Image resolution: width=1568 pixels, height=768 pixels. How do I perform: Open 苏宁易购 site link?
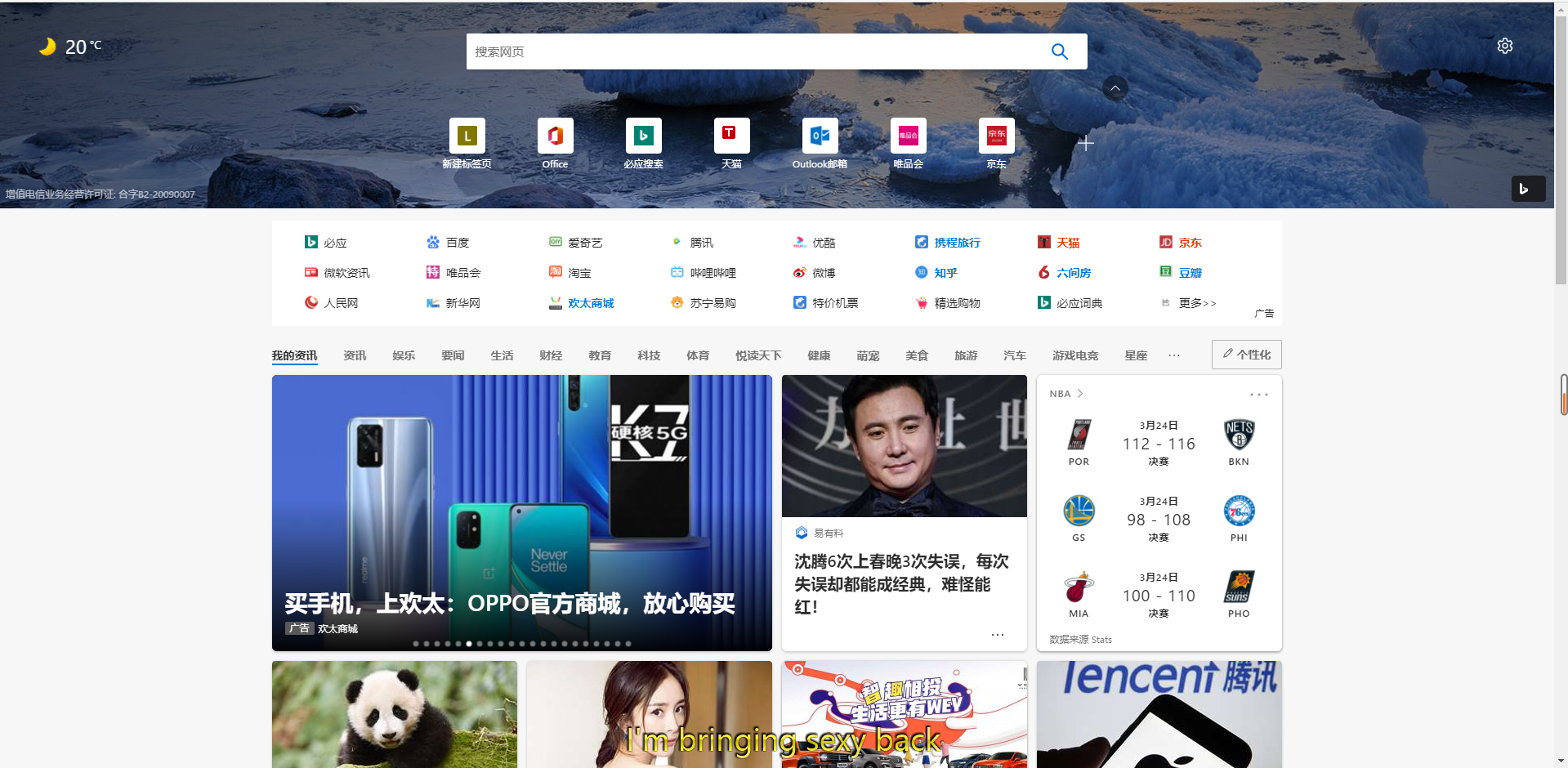tap(704, 303)
